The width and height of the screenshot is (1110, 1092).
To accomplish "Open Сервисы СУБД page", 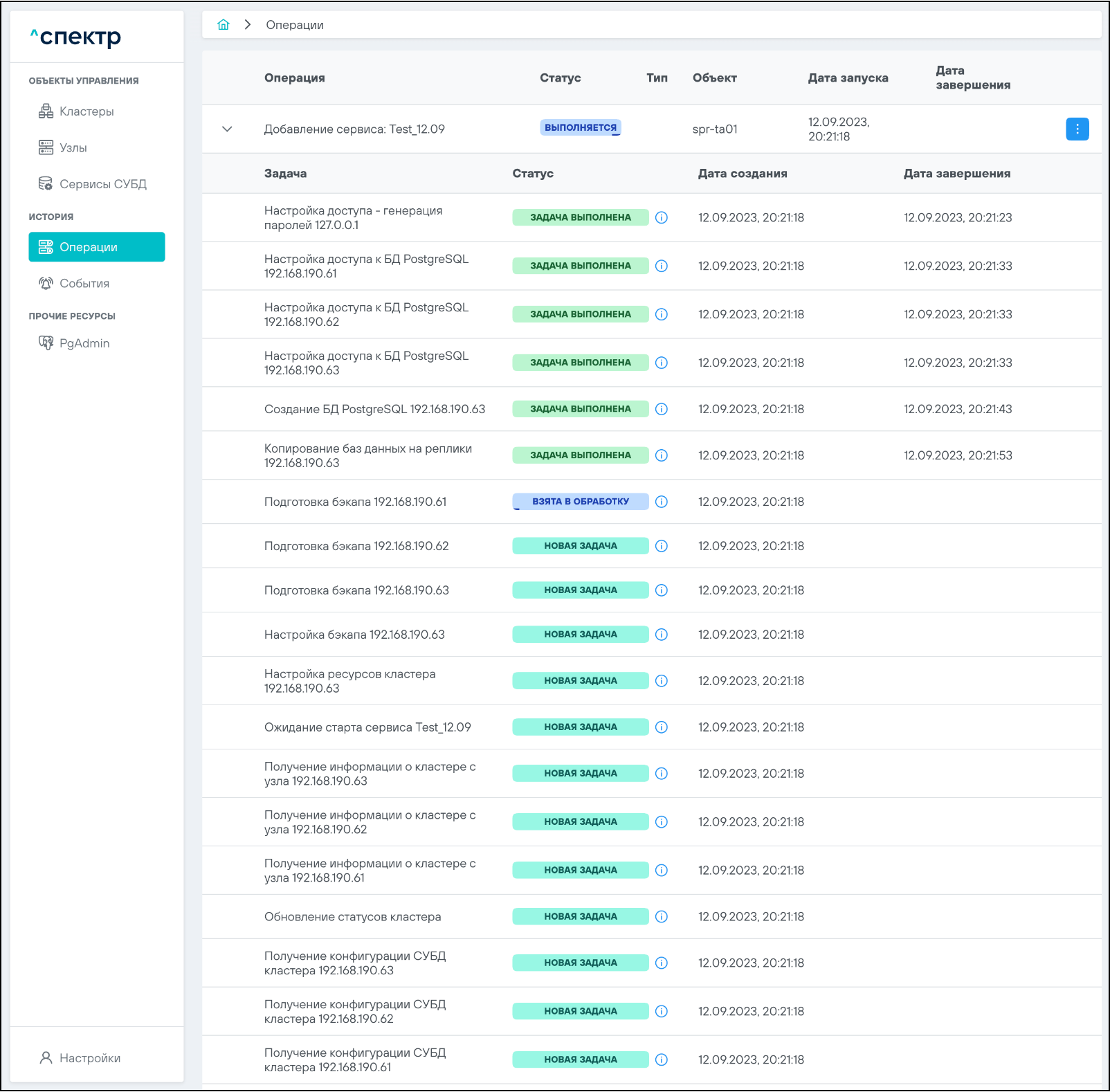I will click(x=102, y=184).
